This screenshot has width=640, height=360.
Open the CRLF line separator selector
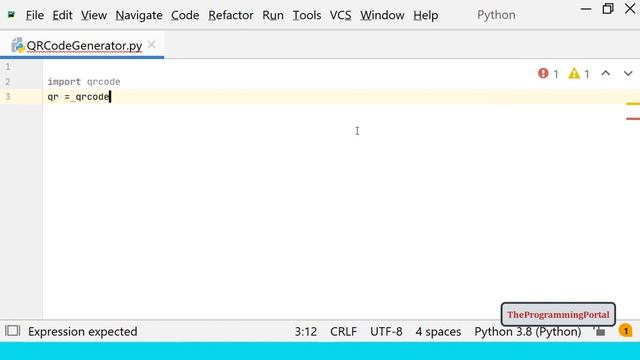[x=343, y=331]
